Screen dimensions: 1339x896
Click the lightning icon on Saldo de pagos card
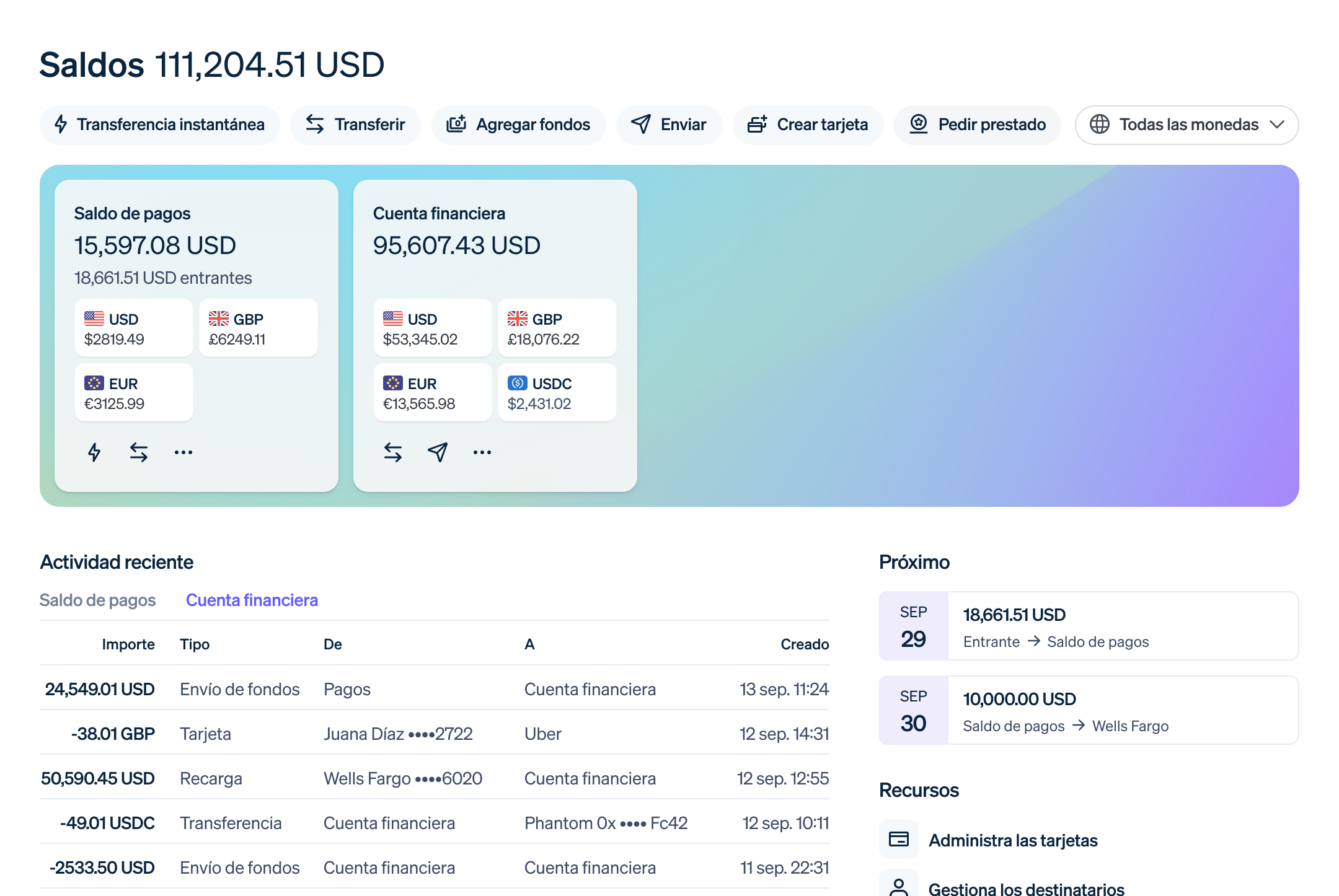[x=94, y=452]
